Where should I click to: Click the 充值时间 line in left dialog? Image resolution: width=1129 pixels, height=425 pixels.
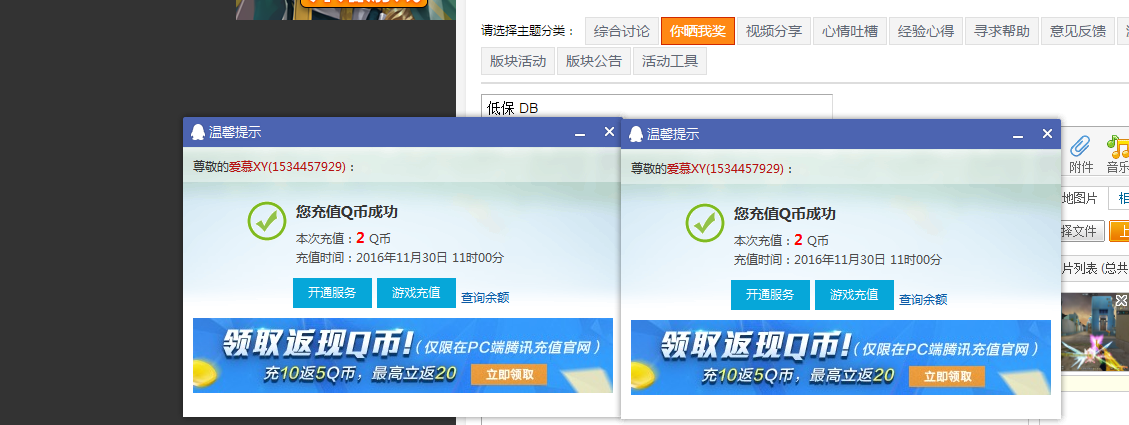(400, 258)
